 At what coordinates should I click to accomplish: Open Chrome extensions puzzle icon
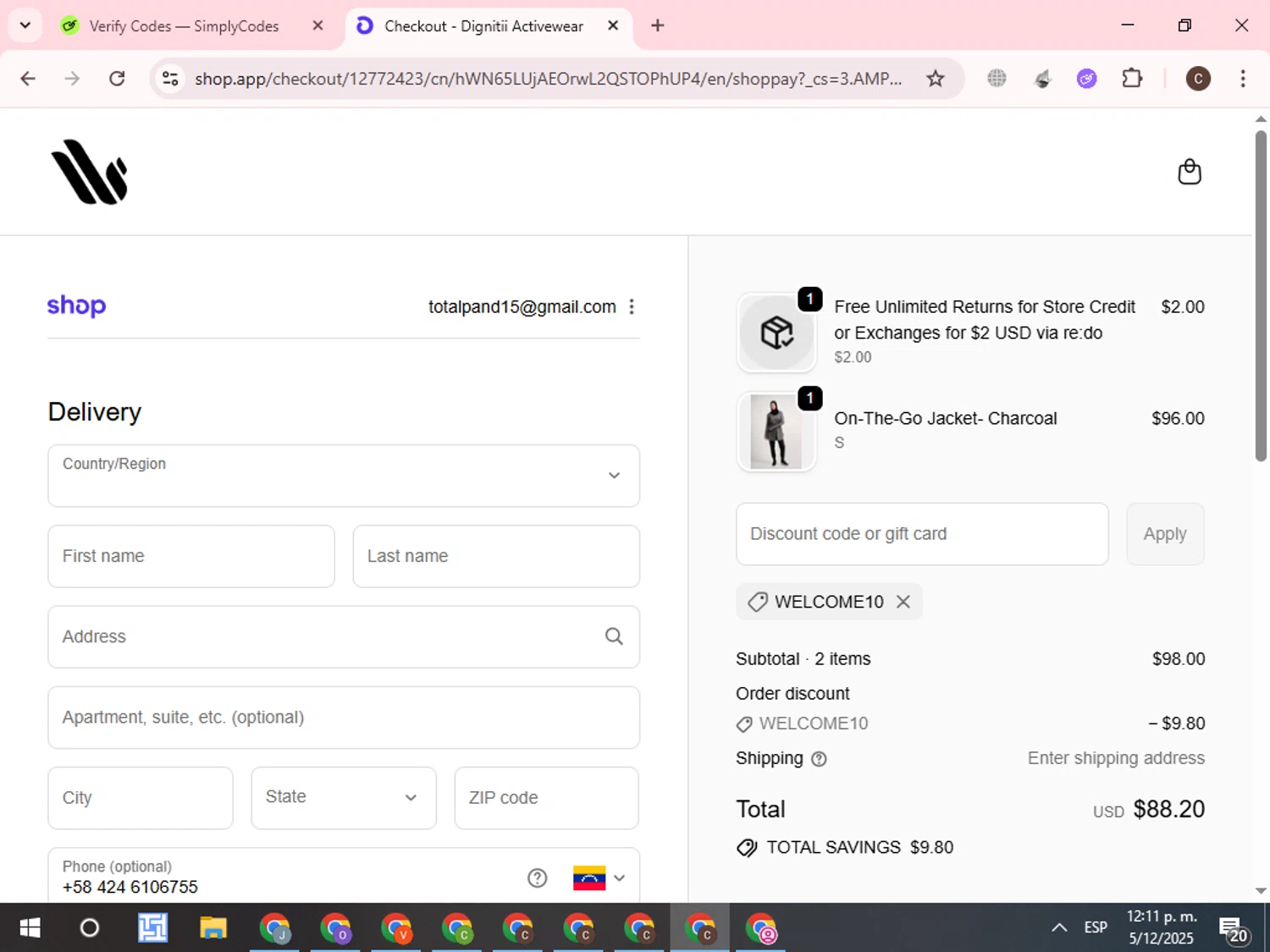(1132, 79)
